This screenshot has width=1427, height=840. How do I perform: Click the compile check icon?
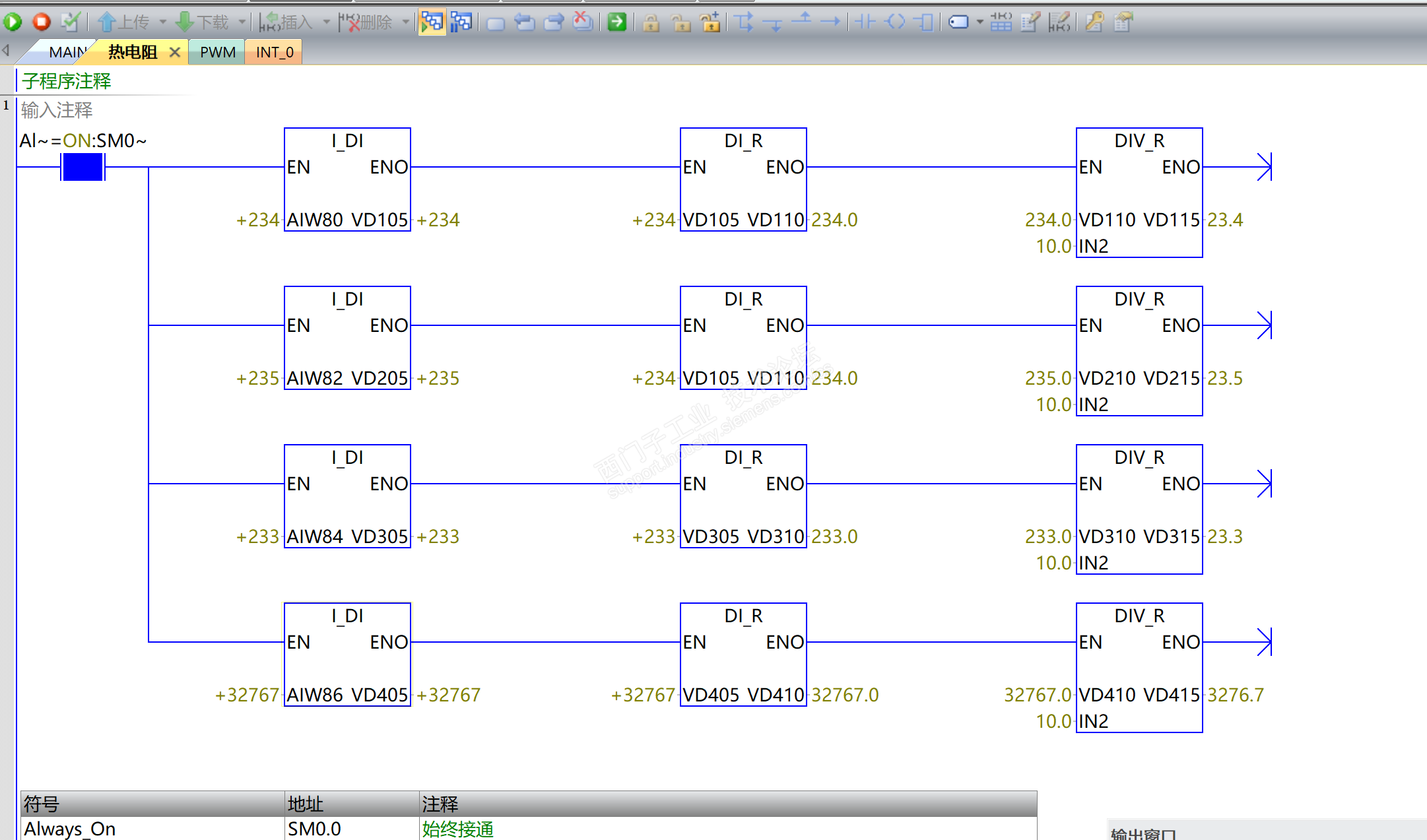click(70, 22)
